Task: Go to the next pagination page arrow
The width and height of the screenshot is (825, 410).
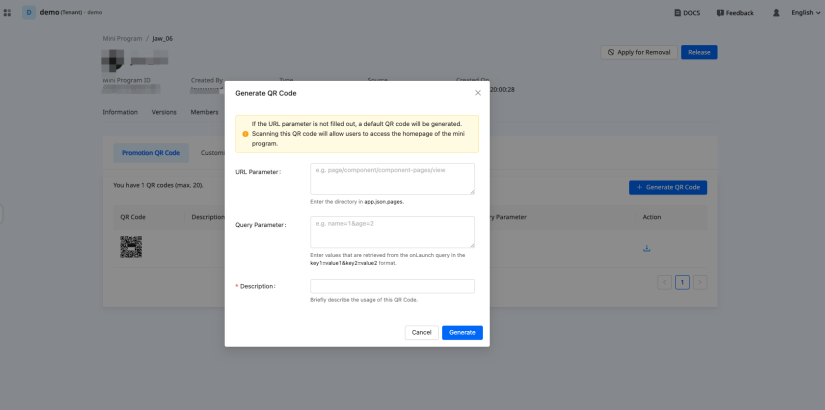Action: [x=699, y=283]
